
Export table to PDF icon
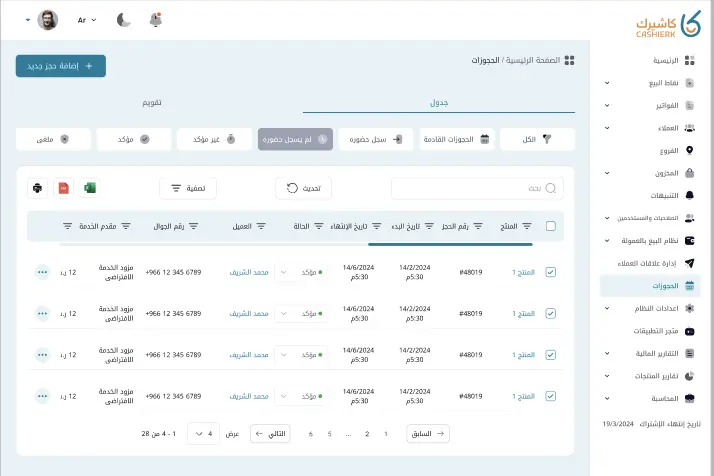tap(64, 188)
